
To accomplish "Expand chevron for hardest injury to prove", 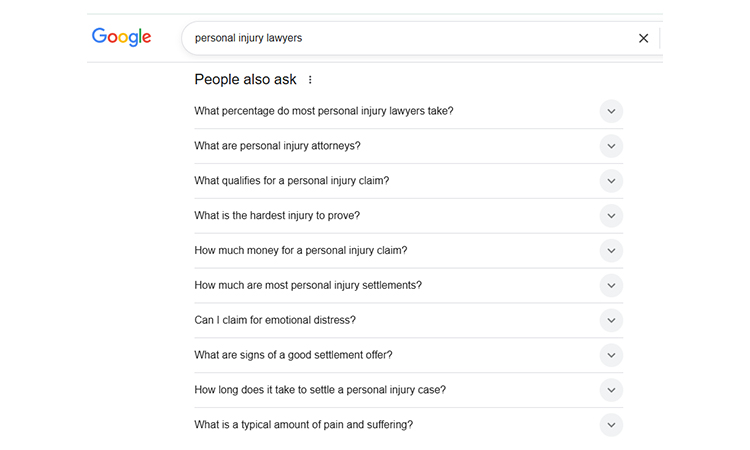I will pos(611,216).
